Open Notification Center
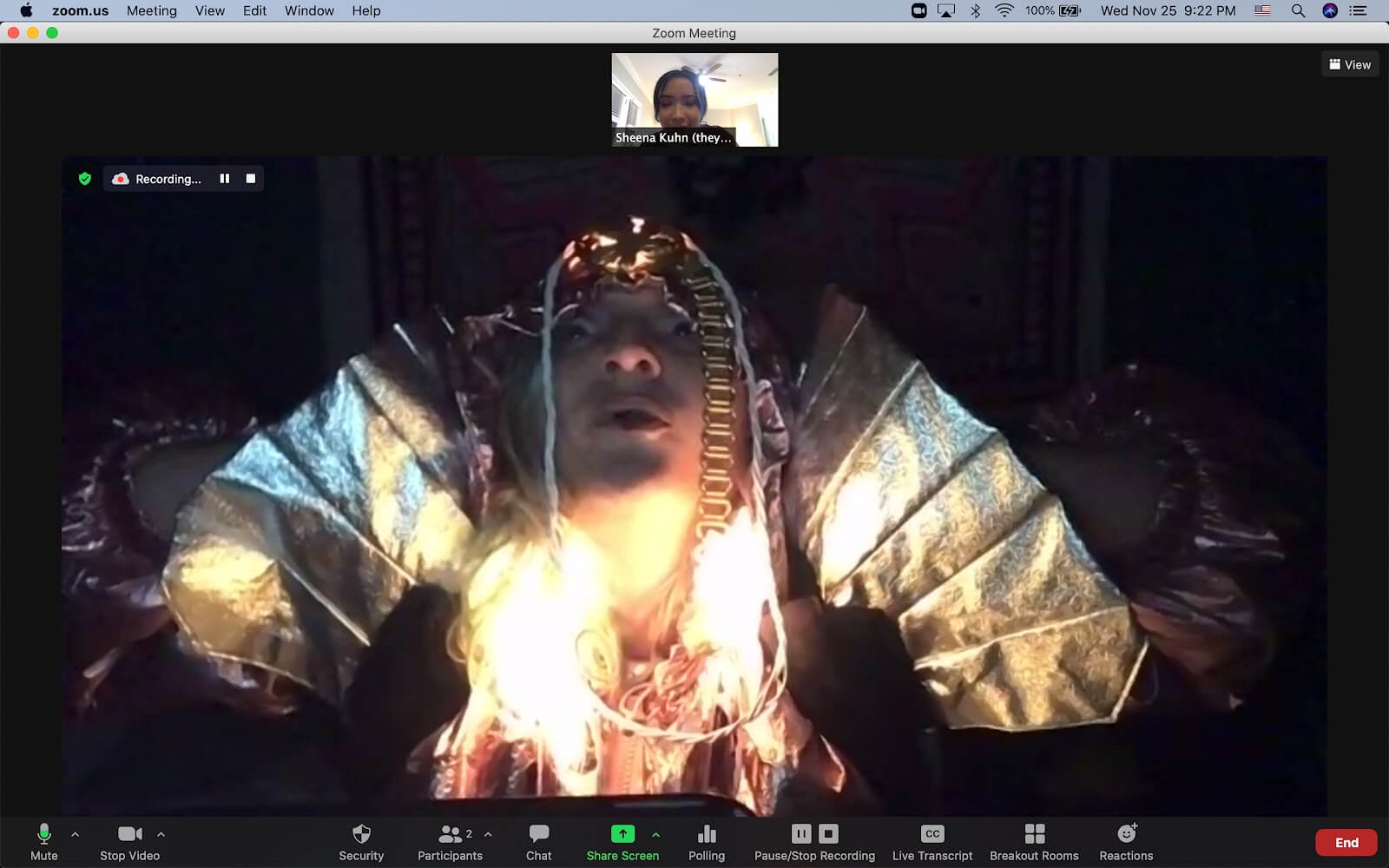1389x868 pixels. click(1359, 10)
